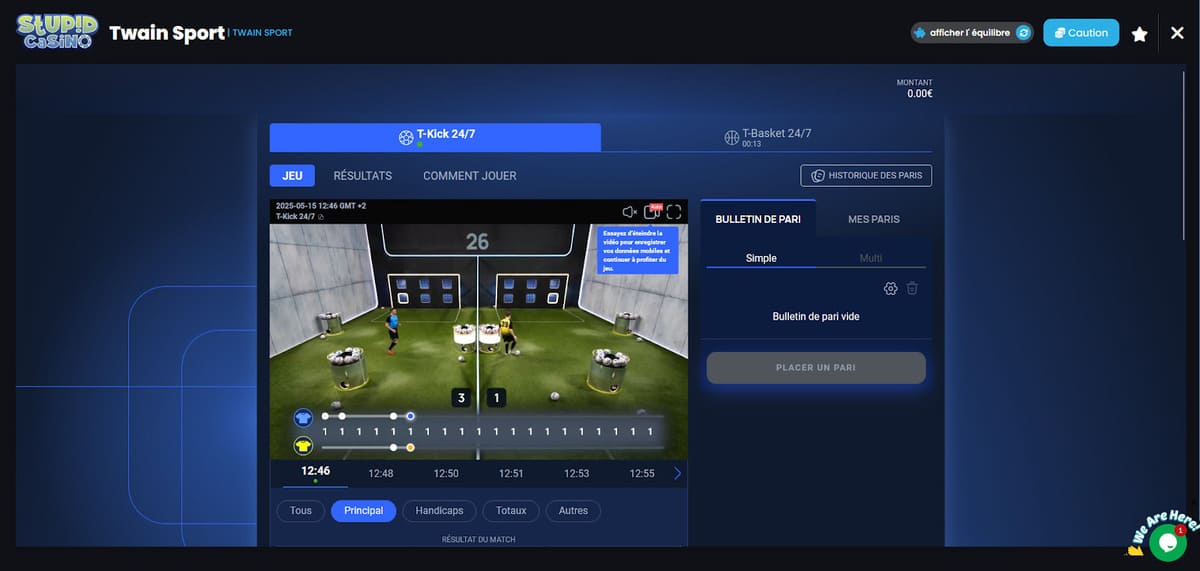Filter markets by Principal
The height and width of the screenshot is (571, 1200).
coord(364,511)
